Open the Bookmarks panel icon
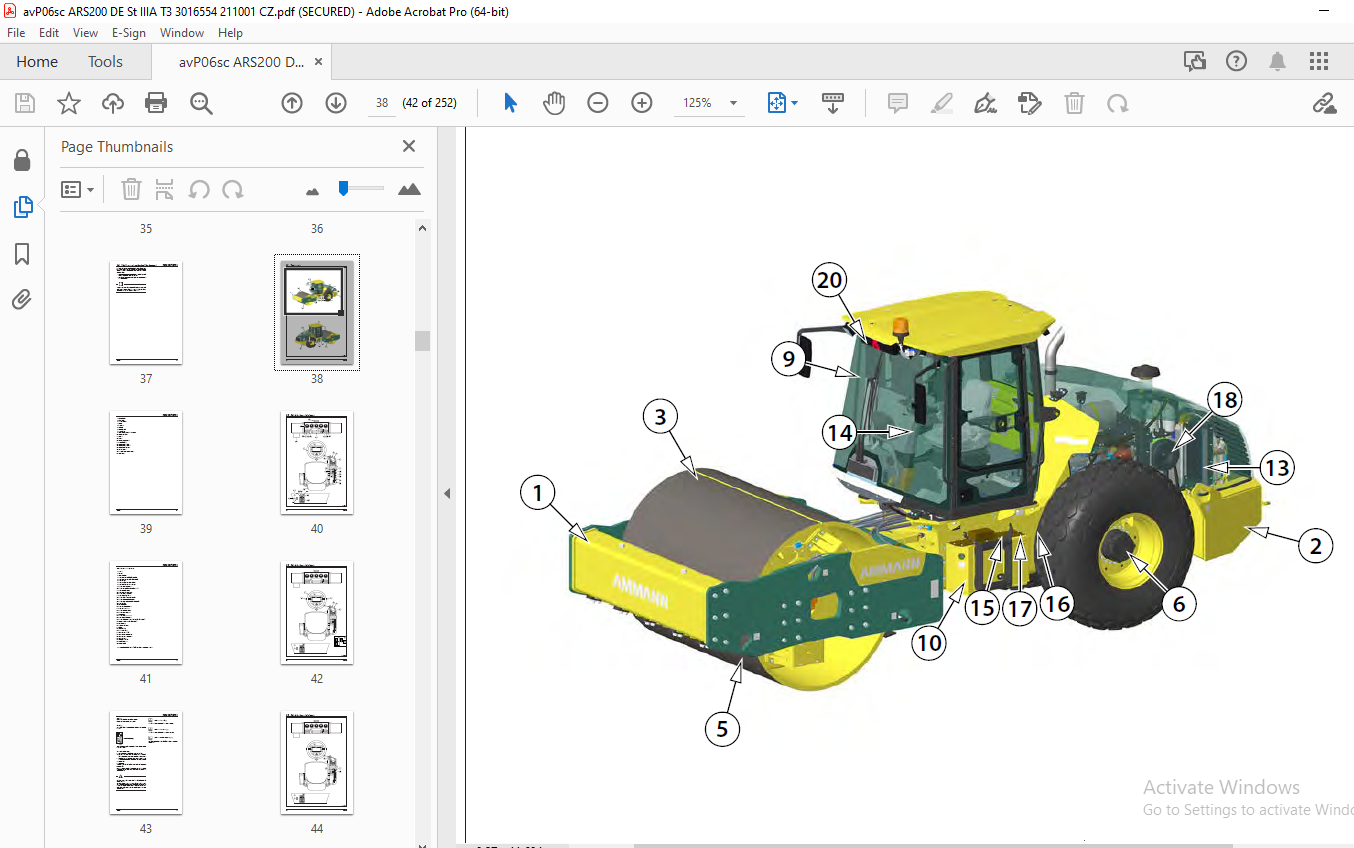Image resolution: width=1354 pixels, height=848 pixels. click(22, 254)
